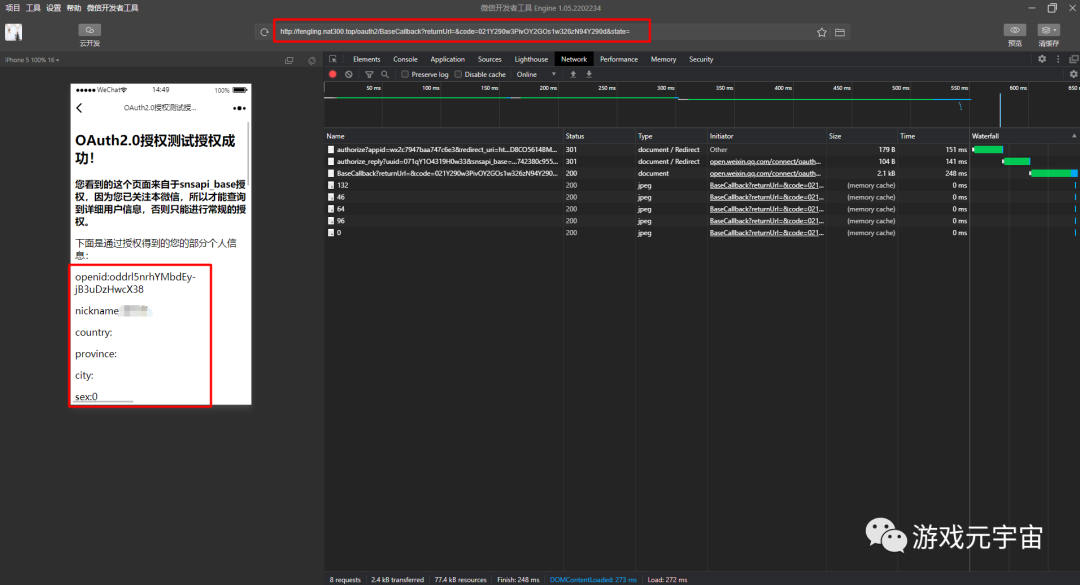Switch to the Security tab
1080x585 pixels.
pyautogui.click(x=701, y=59)
